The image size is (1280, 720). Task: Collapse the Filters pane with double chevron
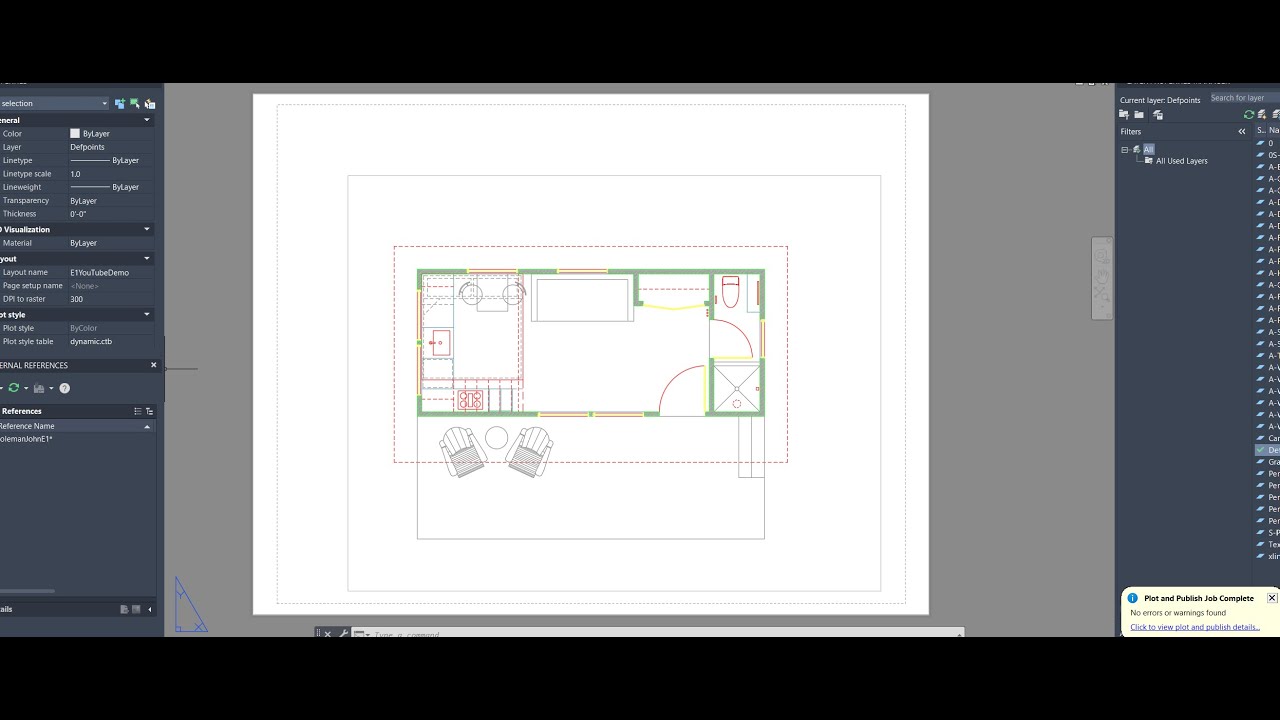click(x=1242, y=131)
